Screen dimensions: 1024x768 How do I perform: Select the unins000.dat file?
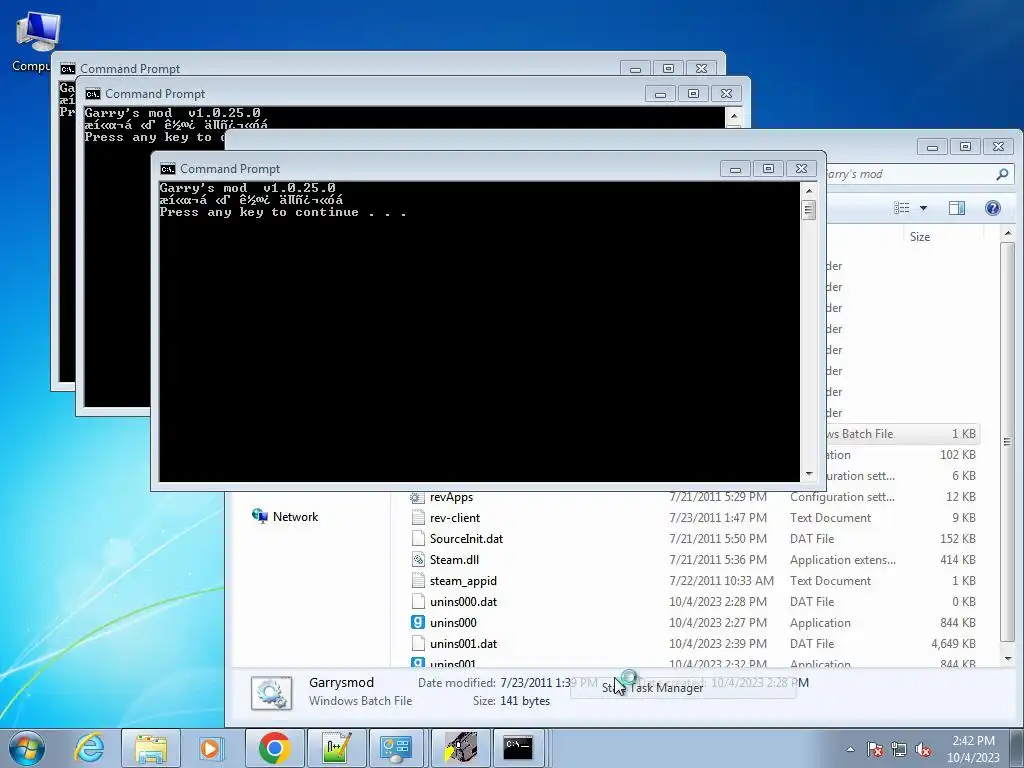click(x=463, y=601)
